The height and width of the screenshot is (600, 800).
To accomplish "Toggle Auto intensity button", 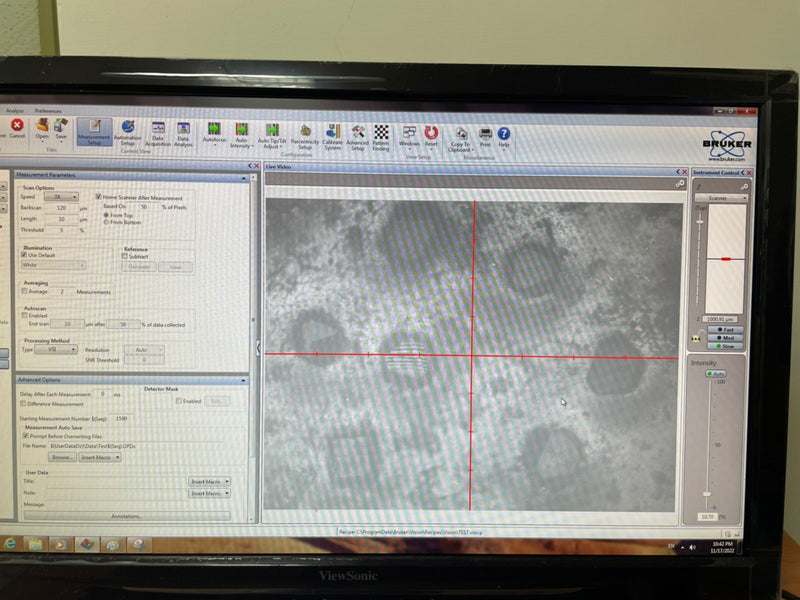I will tap(715, 374).
